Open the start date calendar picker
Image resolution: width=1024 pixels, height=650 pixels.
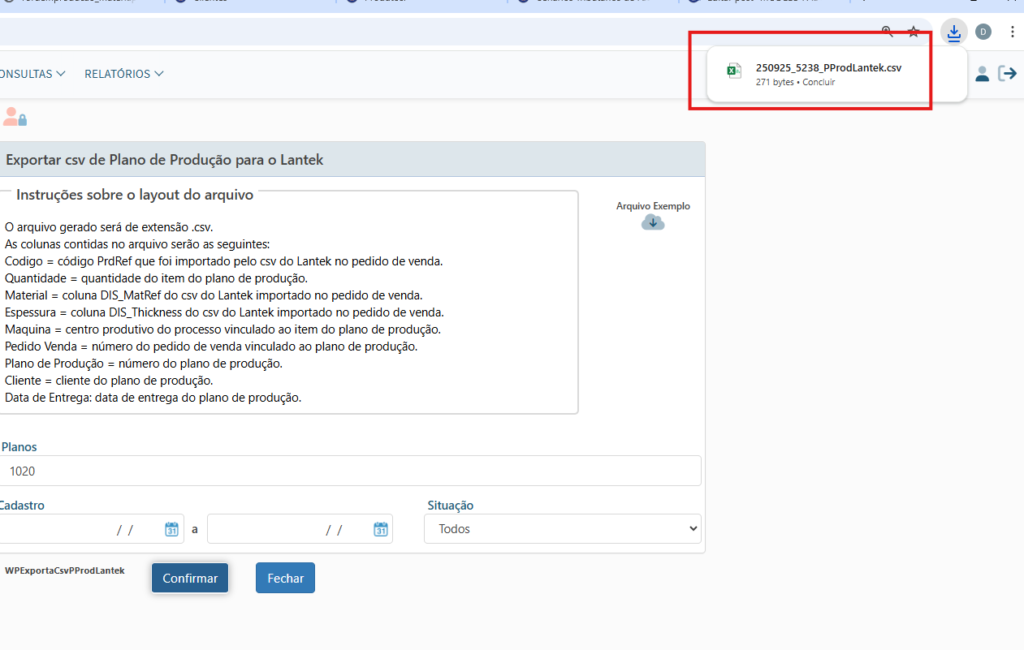point(171,529)
